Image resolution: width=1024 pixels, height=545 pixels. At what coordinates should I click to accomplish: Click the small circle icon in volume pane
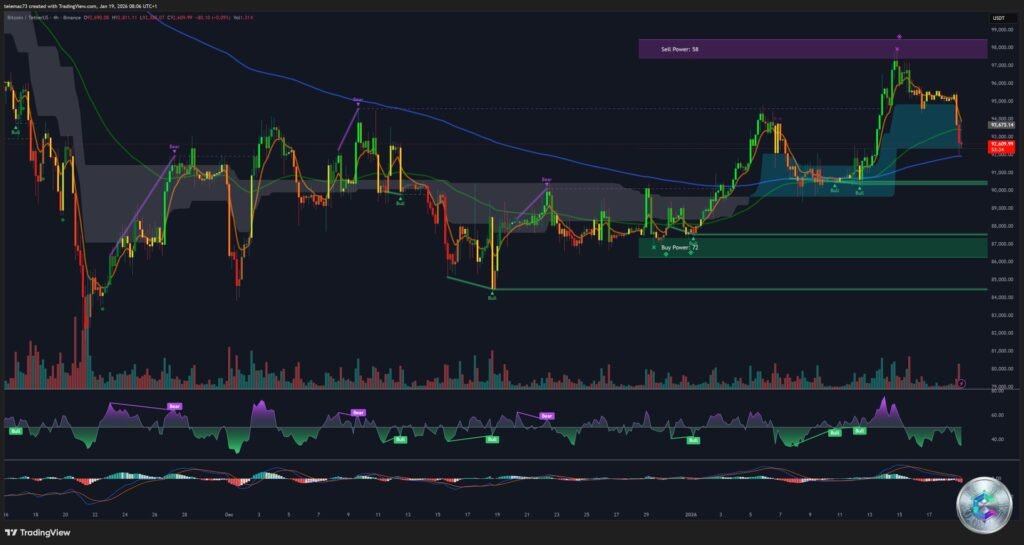coord(961,383)
